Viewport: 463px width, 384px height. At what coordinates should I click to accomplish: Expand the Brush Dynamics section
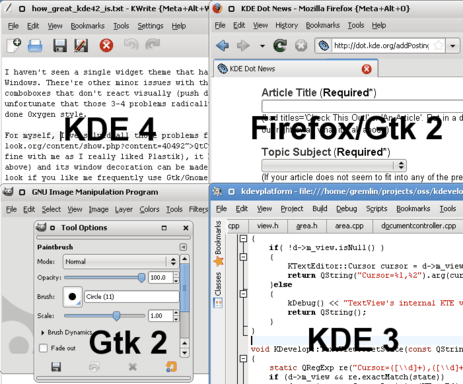tap(43, 333)
